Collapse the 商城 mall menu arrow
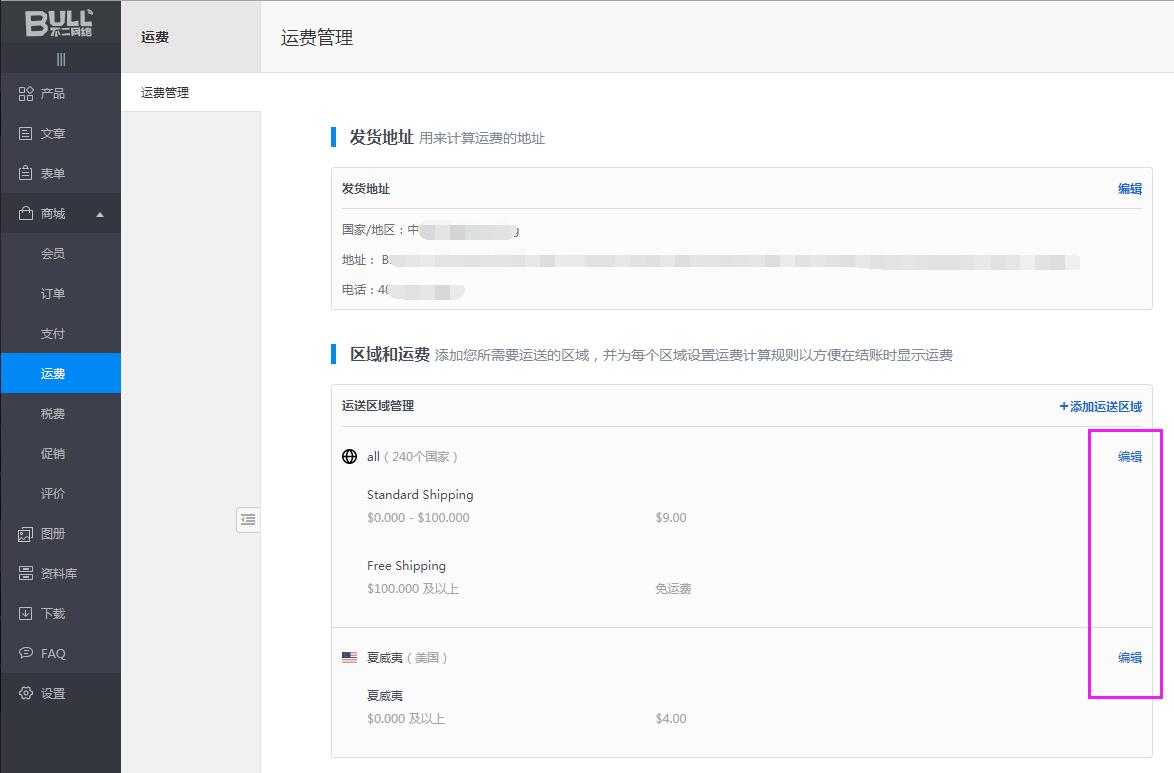This screenshot has width=1174, height=773. coord(100,214)
